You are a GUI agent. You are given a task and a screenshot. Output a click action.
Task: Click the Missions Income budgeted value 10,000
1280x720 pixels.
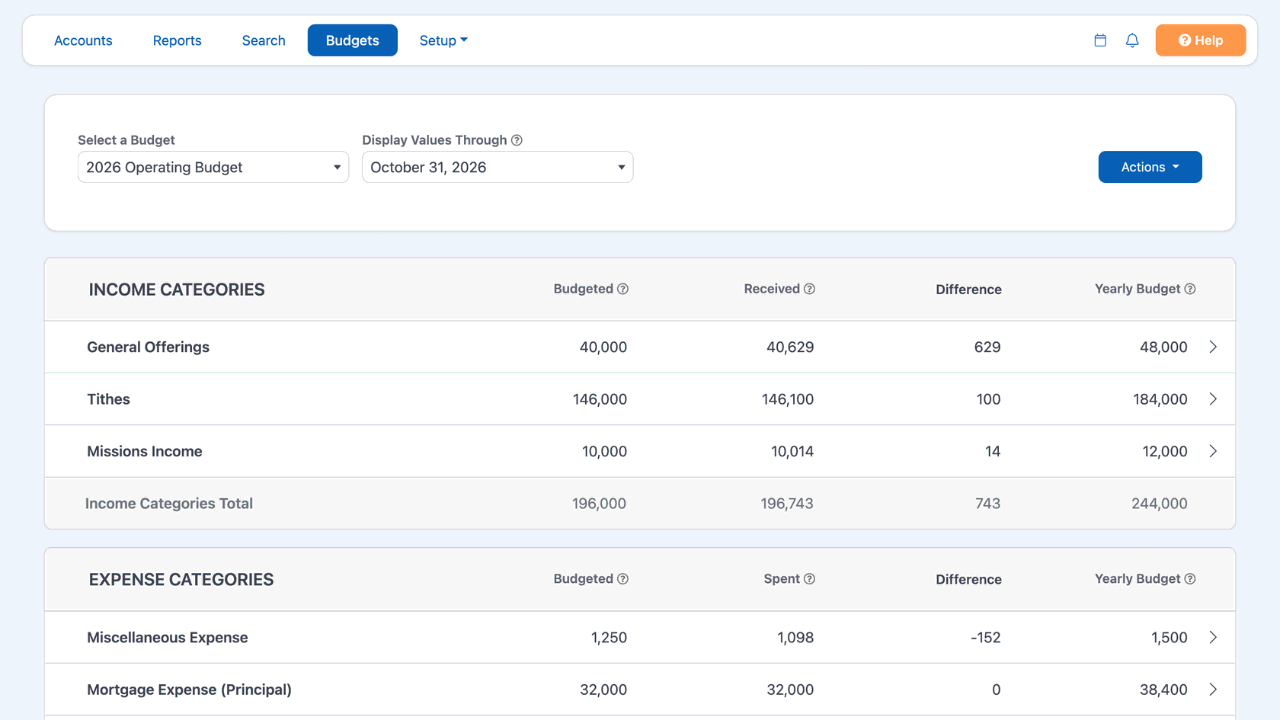pos(604,451)
